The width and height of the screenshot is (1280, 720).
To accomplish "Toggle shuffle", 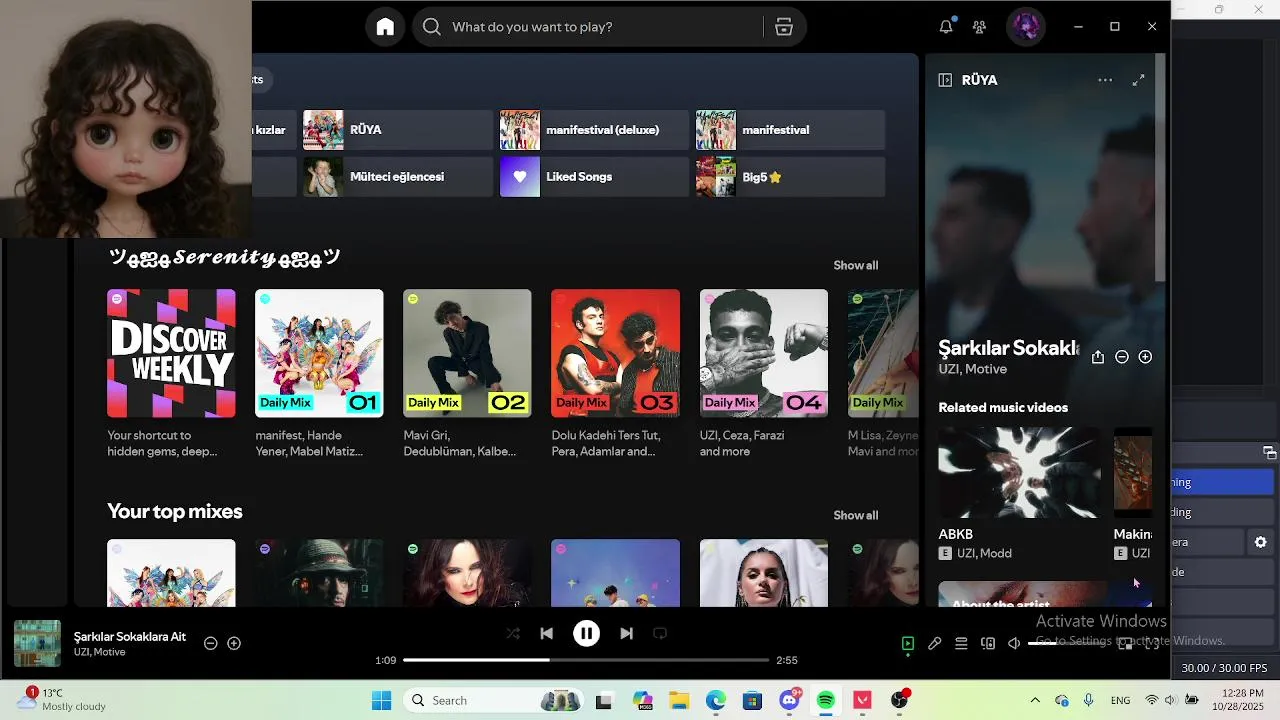I will tap(513, 633).
